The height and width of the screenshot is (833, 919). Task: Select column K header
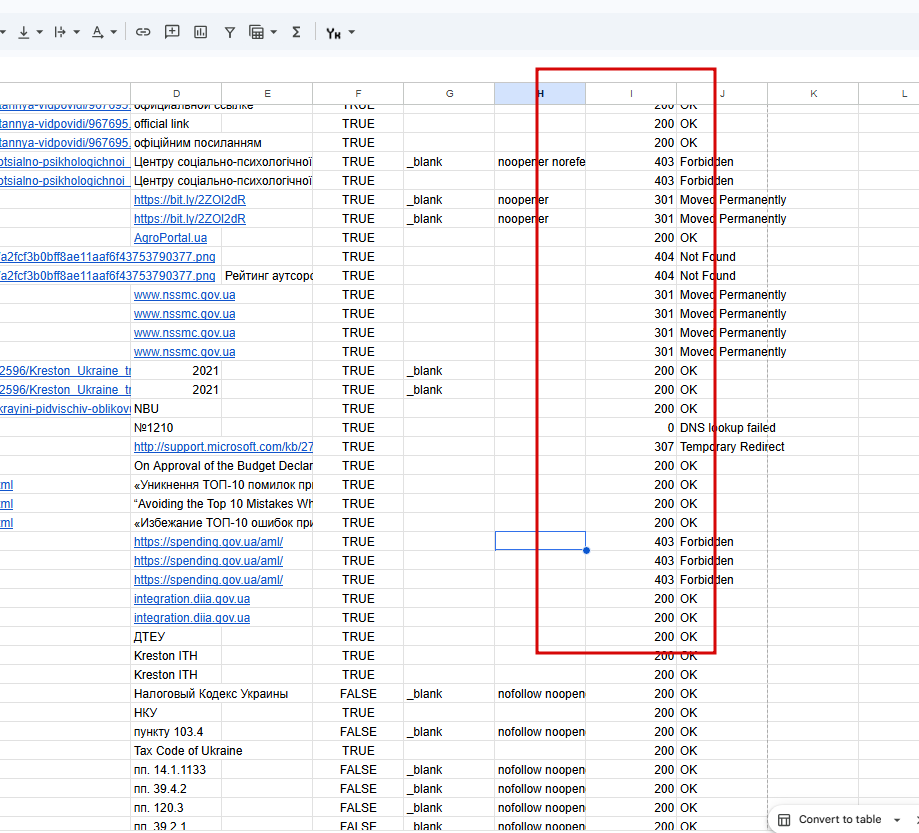(x=813, y=94)
